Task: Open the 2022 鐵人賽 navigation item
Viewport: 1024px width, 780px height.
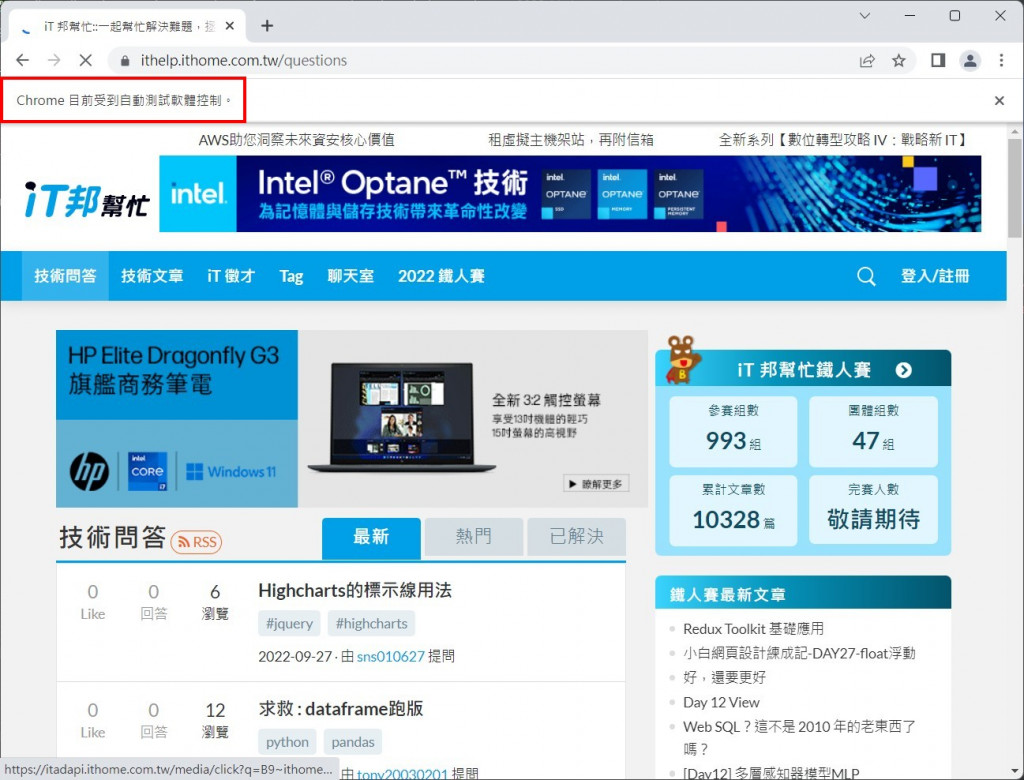Action: click(441, 276)
